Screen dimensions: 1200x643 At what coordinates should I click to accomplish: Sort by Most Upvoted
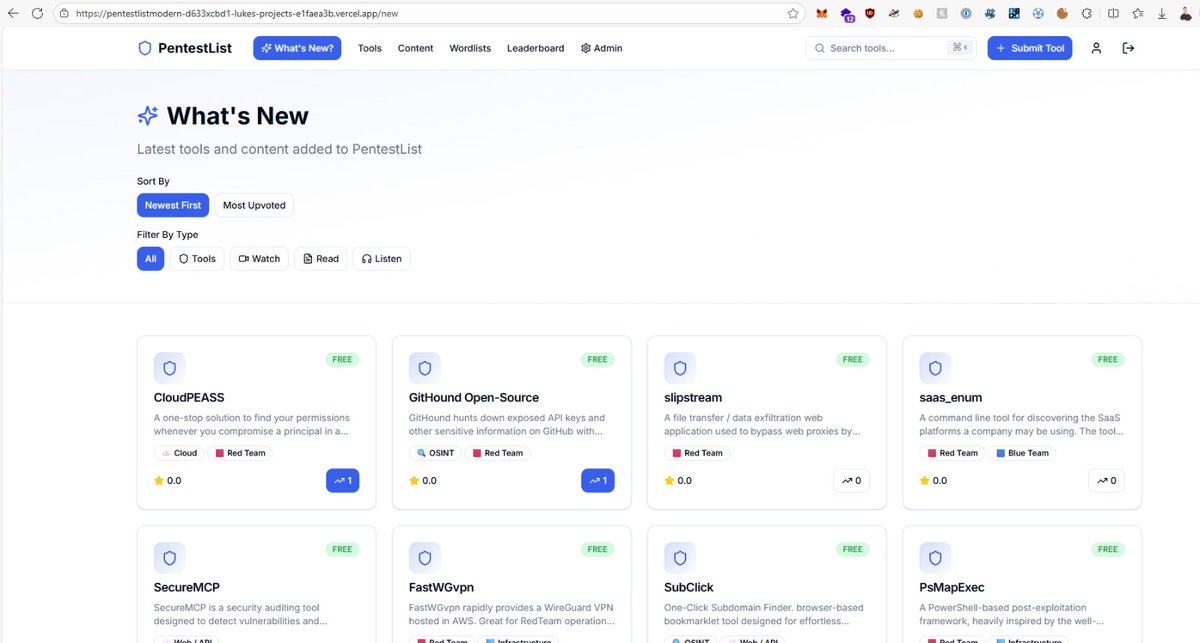[x=254, y=205]
